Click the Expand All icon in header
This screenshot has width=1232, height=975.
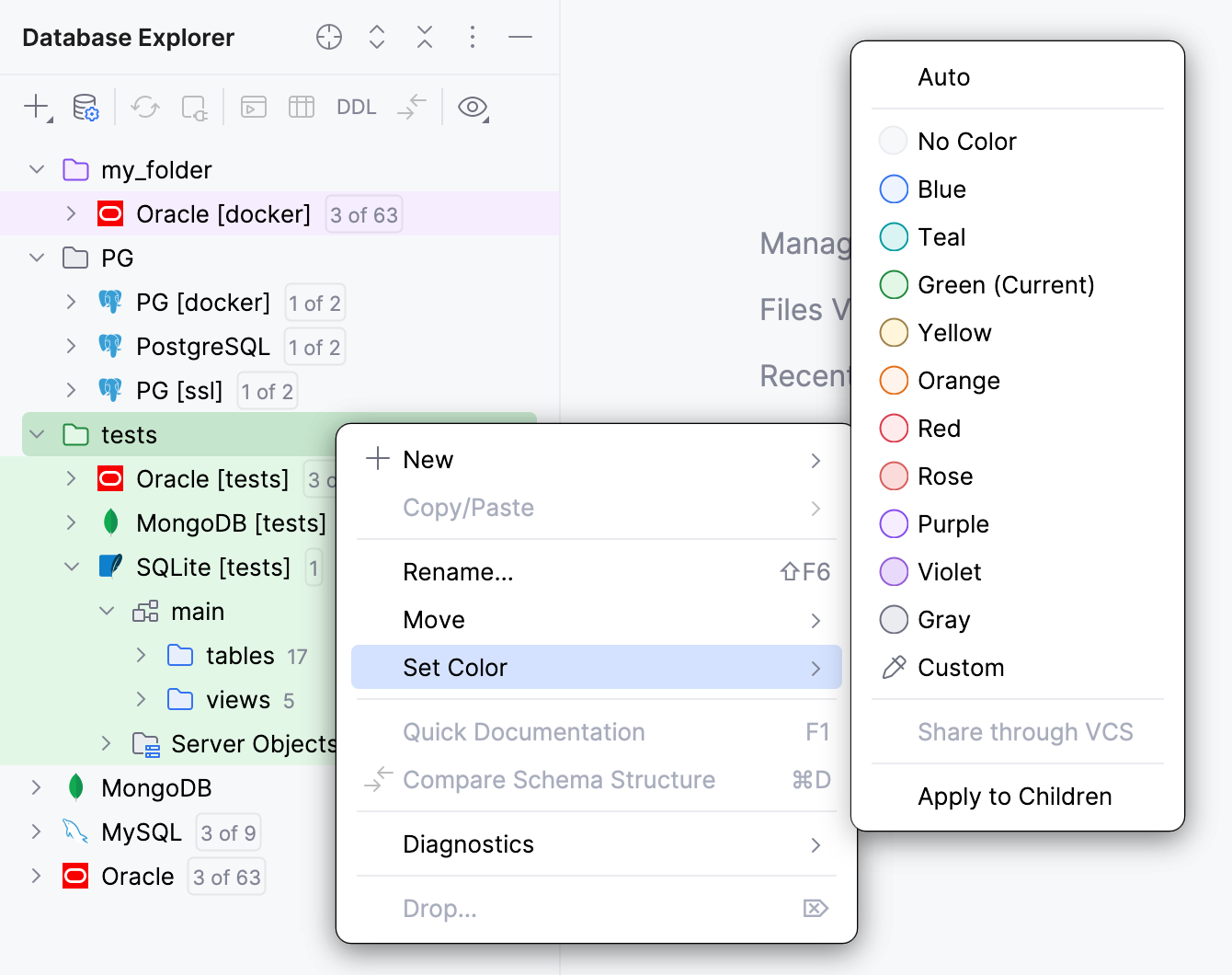377,37
